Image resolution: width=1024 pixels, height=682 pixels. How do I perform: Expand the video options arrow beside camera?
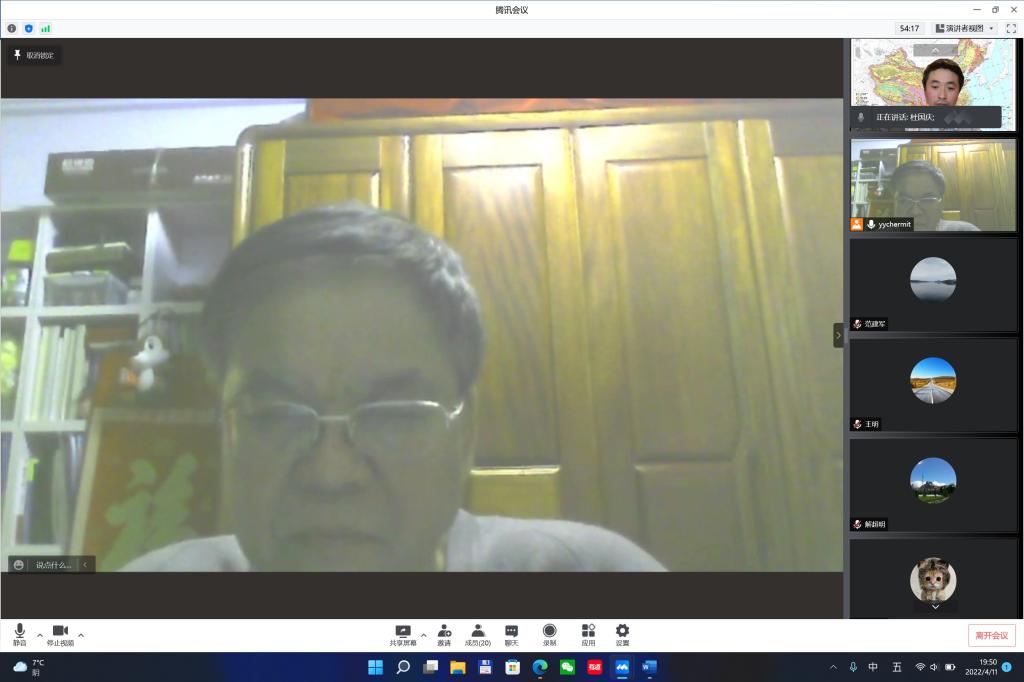click(81, 635)
